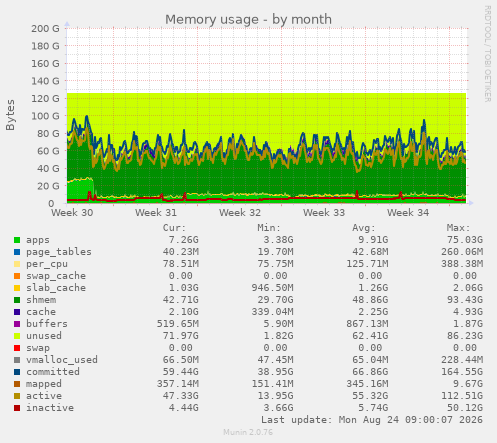
Task: Click the page_tables max value 260.06M
Action: point(462,252)
